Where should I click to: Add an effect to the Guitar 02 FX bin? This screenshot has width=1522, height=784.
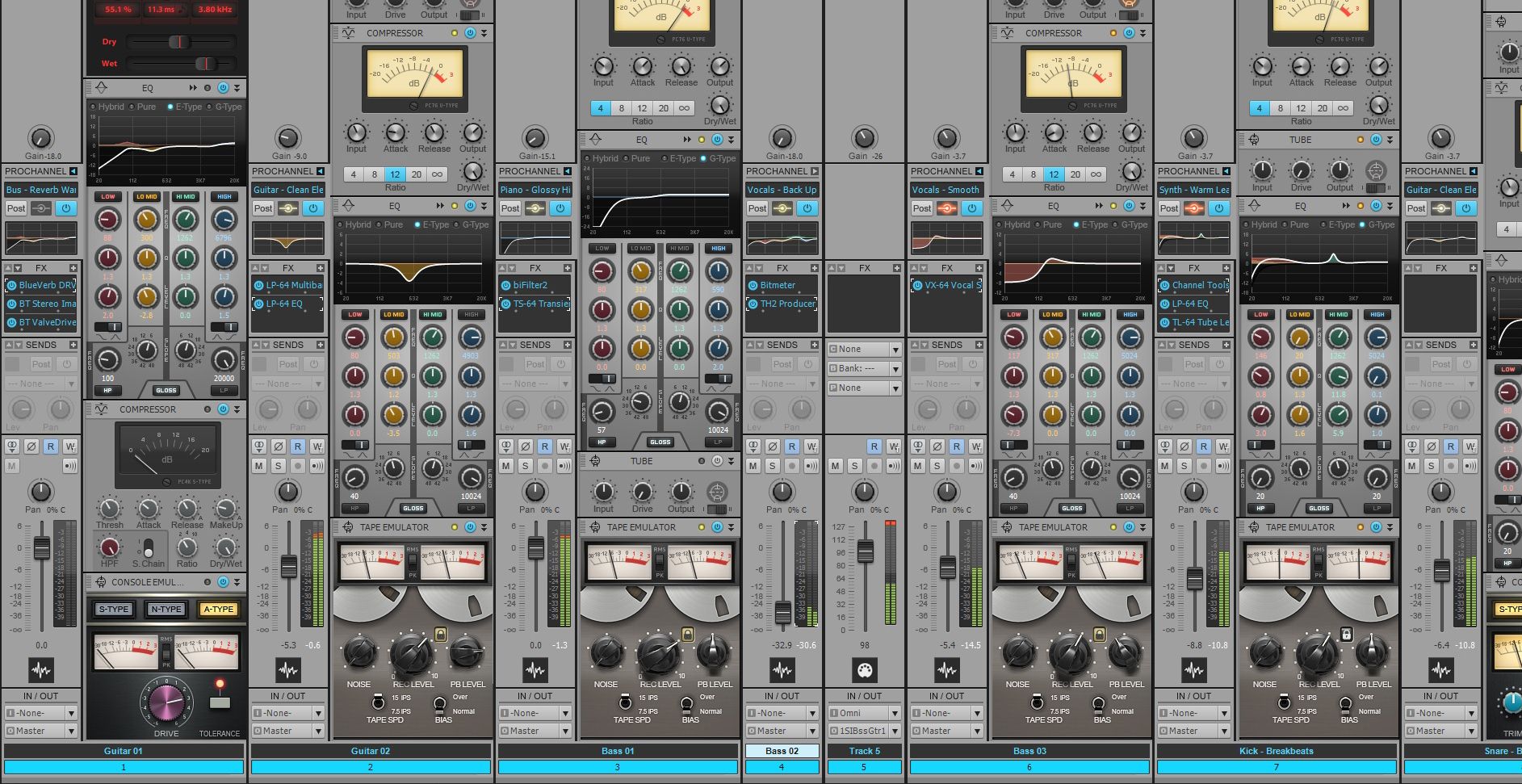pyautogui.click(x=321, y=268)
